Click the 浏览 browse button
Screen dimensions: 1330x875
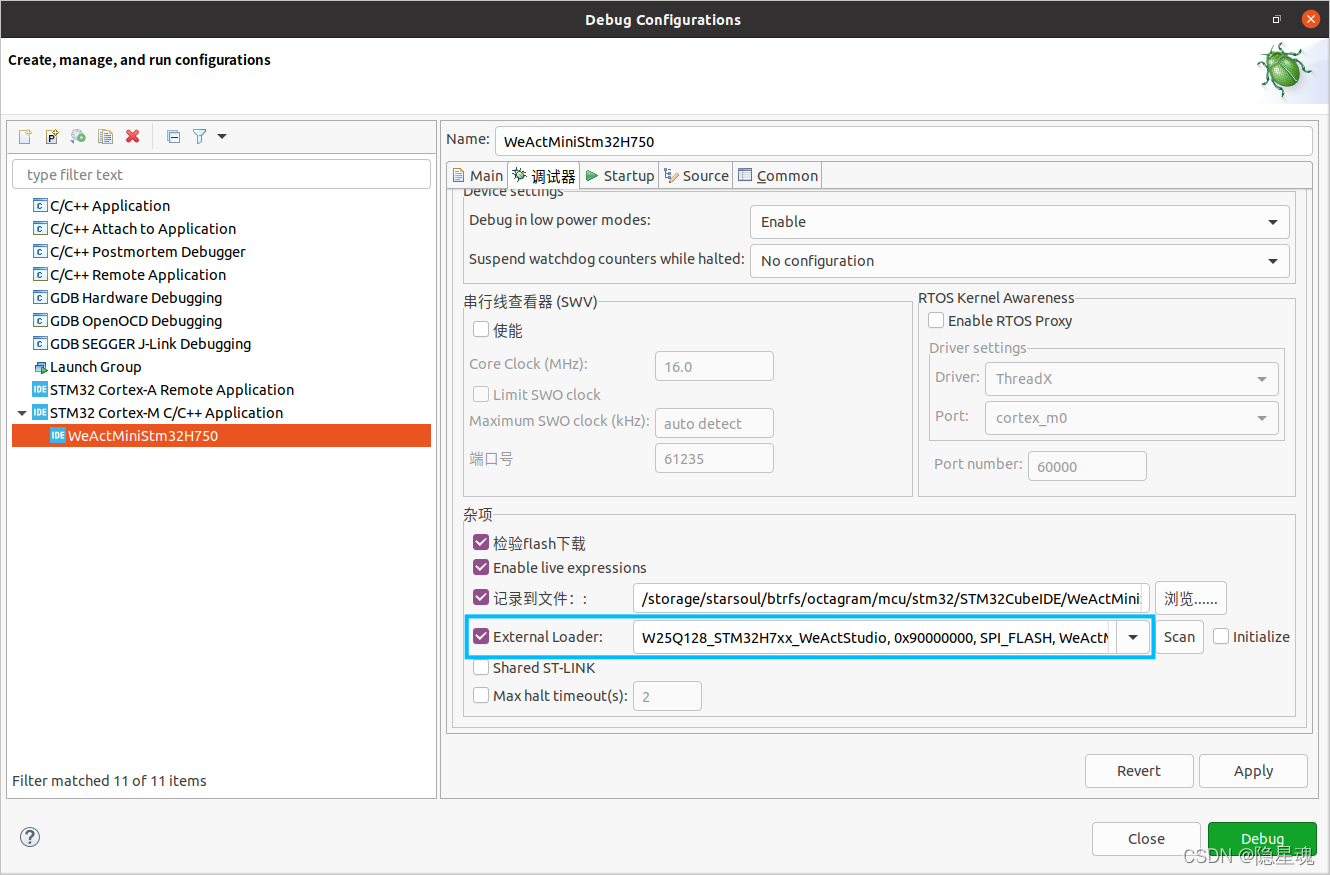click(1190, 598)
